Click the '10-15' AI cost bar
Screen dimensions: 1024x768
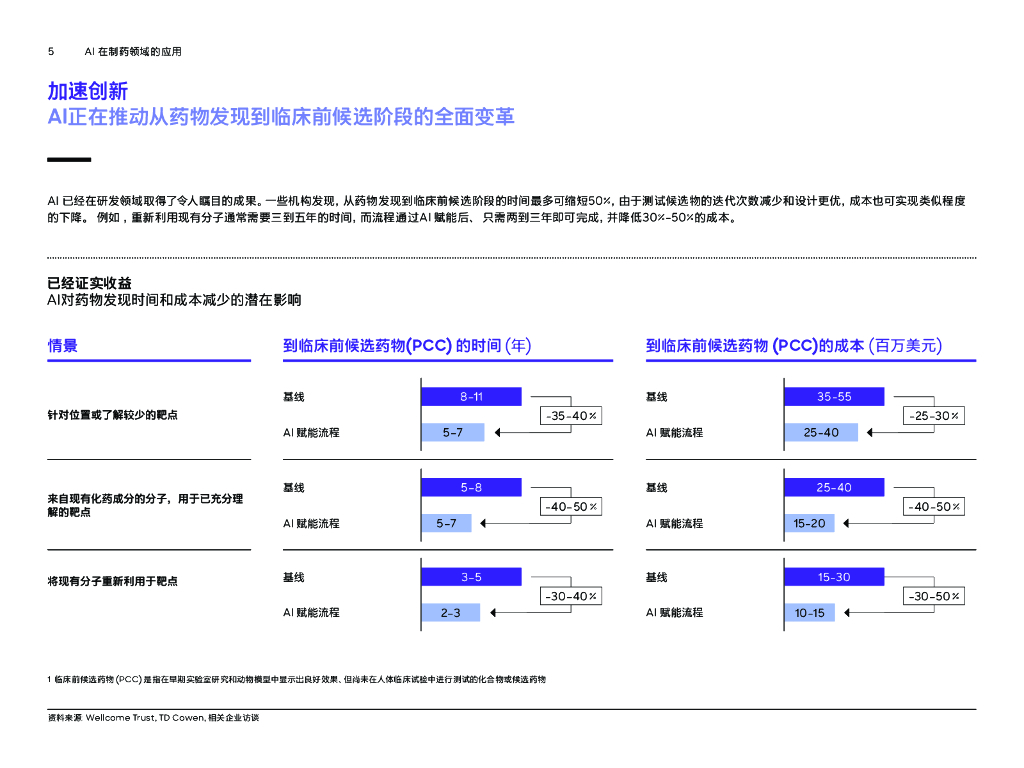(810, 613)
